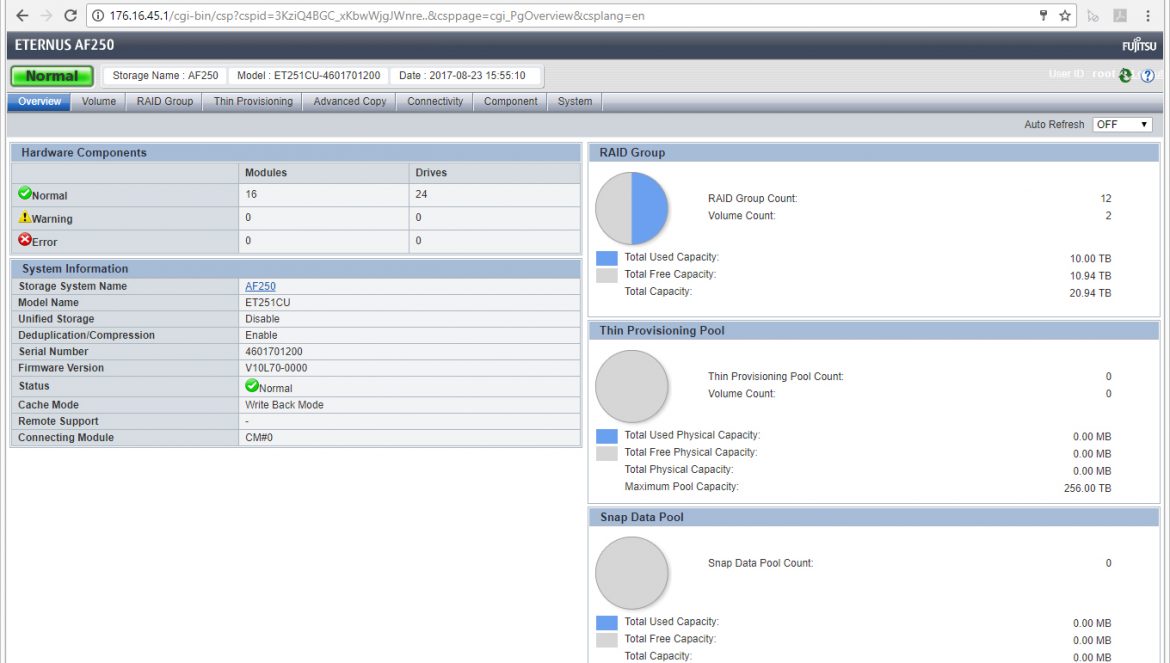This screenshot has height=663, width=1170.
Task: Click the "Date : 2017-08-23 15:55:10" label
Action: coord(462,75)
